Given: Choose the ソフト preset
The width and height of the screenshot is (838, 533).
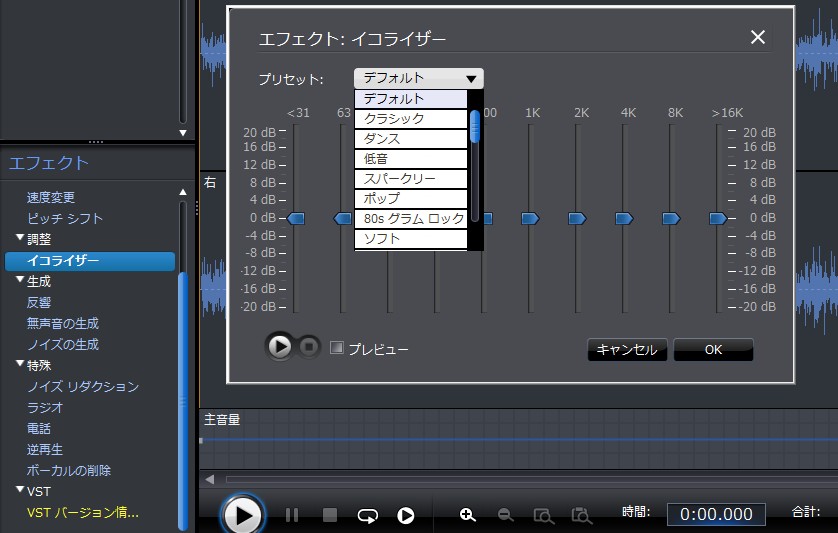Looking at the screenshot, I should pos(410,238).
